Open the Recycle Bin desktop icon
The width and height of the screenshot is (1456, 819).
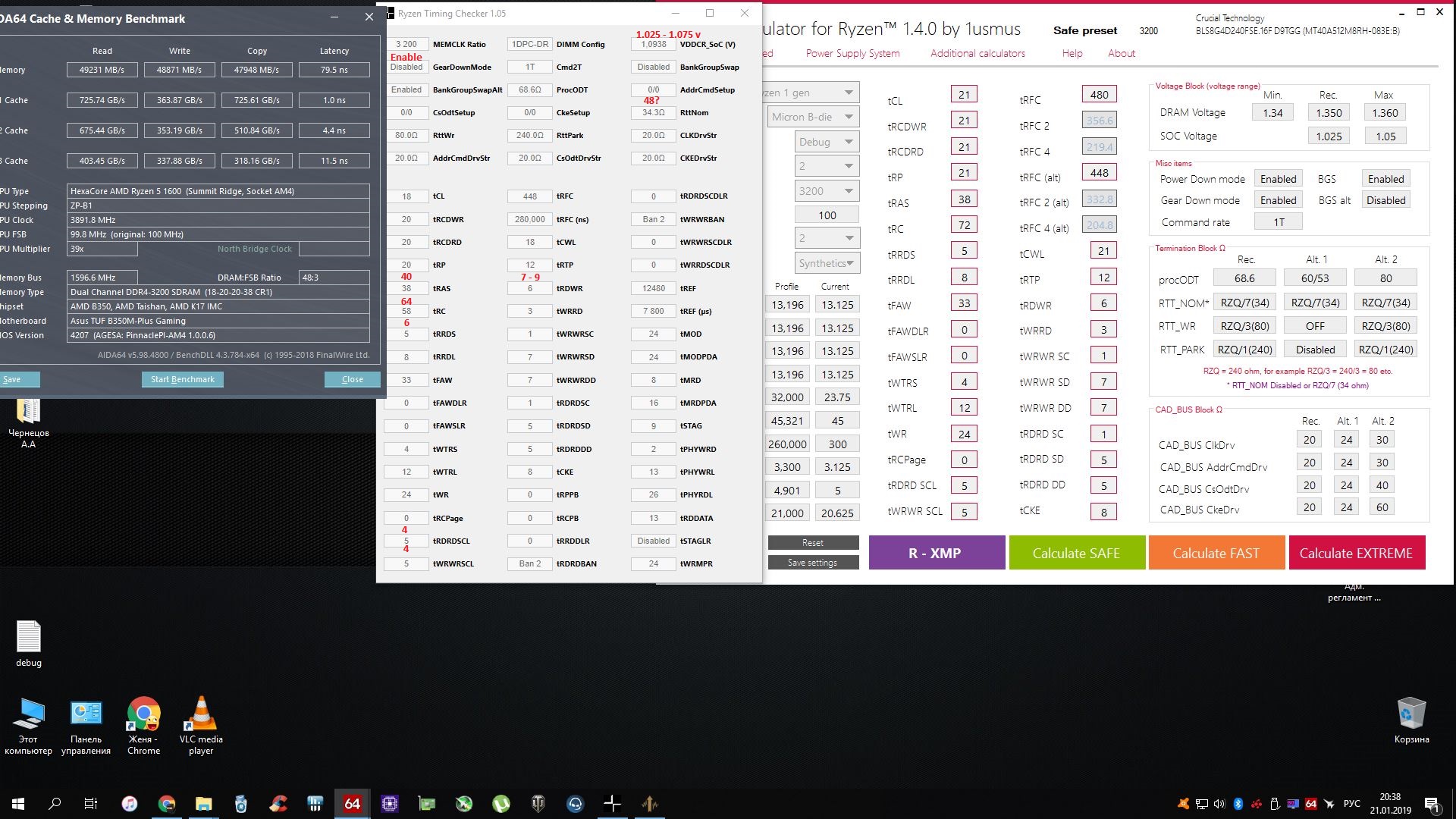1410,720
